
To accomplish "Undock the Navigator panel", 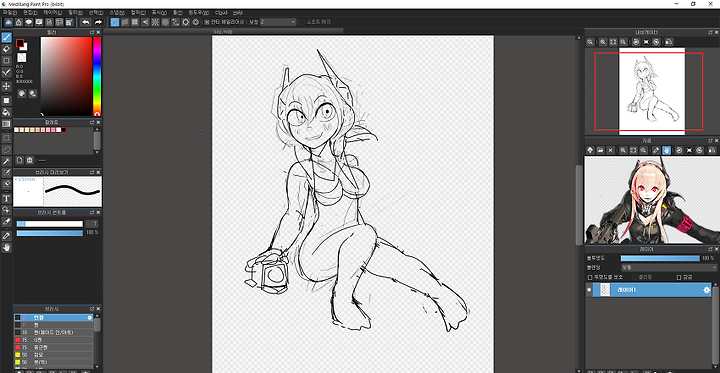I will pyautogui.click(x=710, y=32).
